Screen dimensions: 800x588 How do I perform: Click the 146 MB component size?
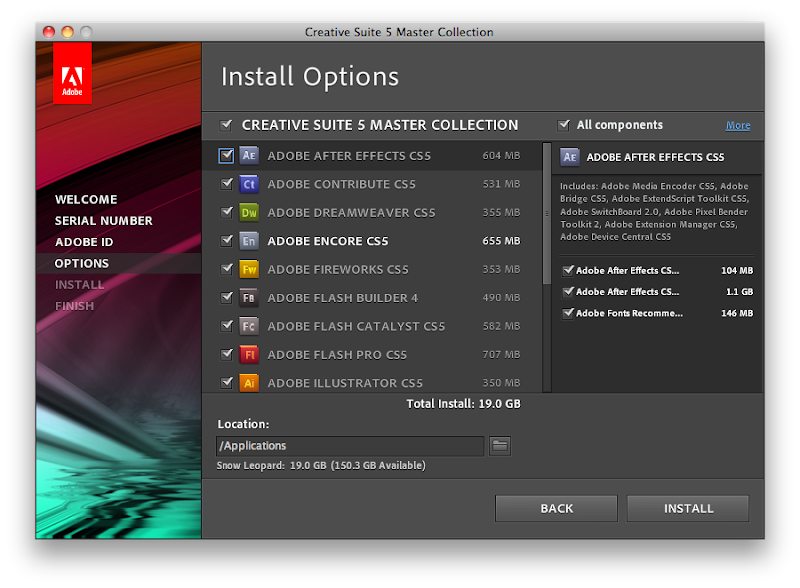click(737, 313)
